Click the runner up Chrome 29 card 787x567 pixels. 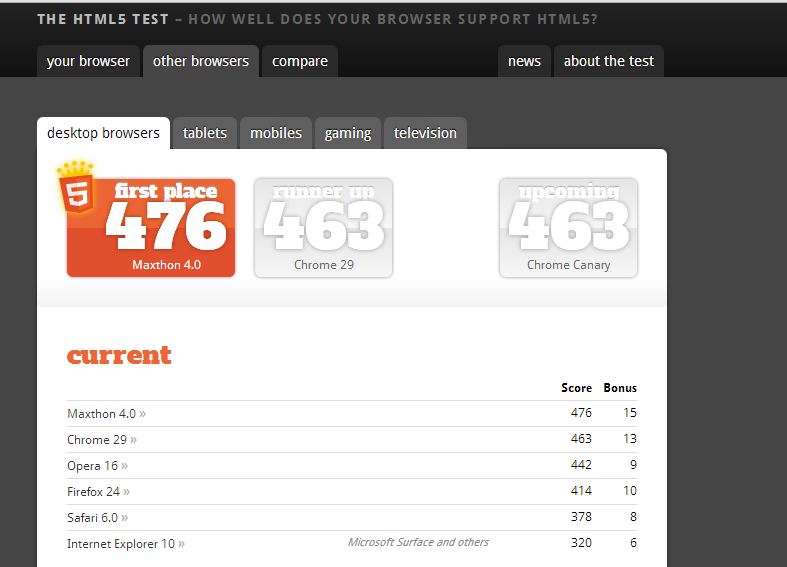click(323, 228)
